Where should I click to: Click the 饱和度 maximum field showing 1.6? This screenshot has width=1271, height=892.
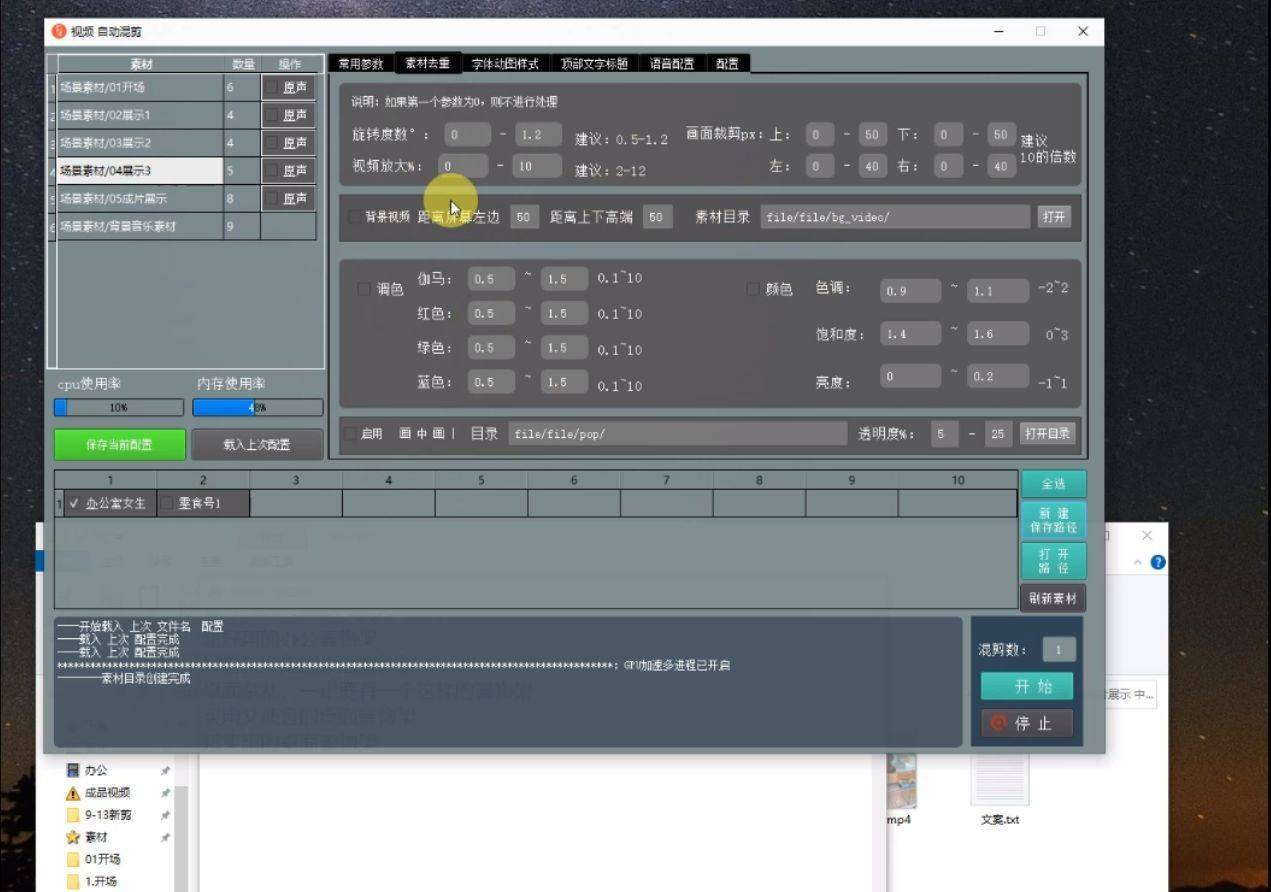999,334
